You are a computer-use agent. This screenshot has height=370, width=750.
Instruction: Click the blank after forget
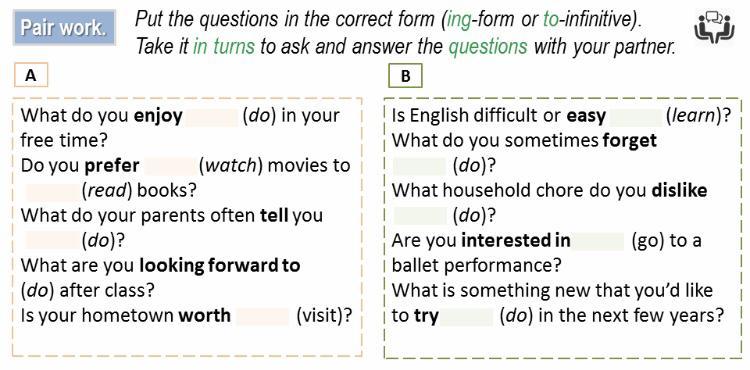[419, 166]
